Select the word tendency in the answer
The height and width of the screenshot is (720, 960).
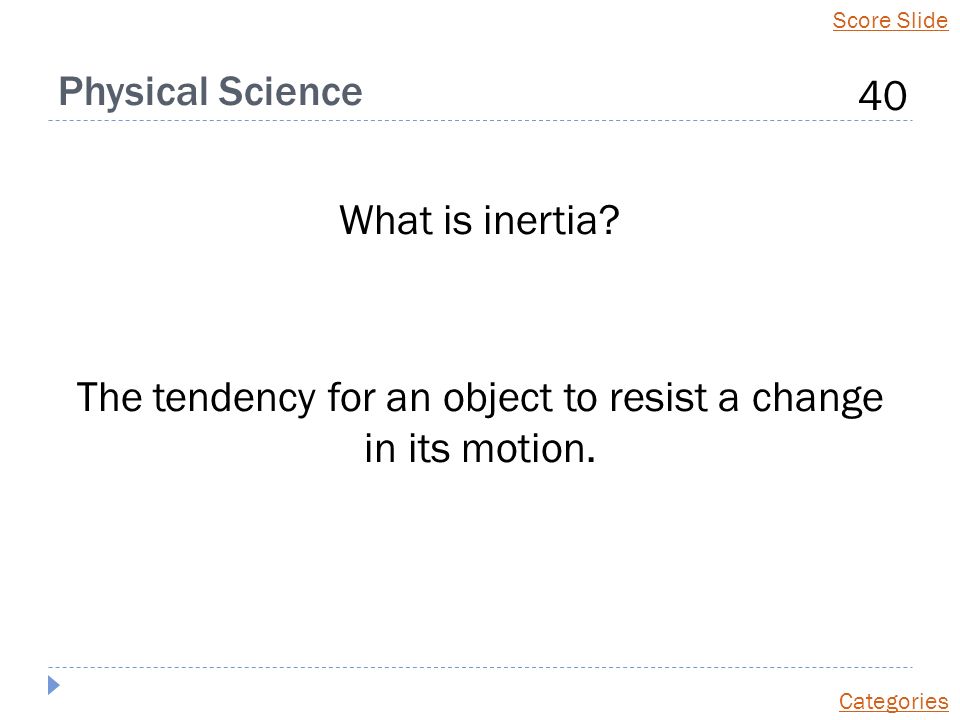(234, 399)
